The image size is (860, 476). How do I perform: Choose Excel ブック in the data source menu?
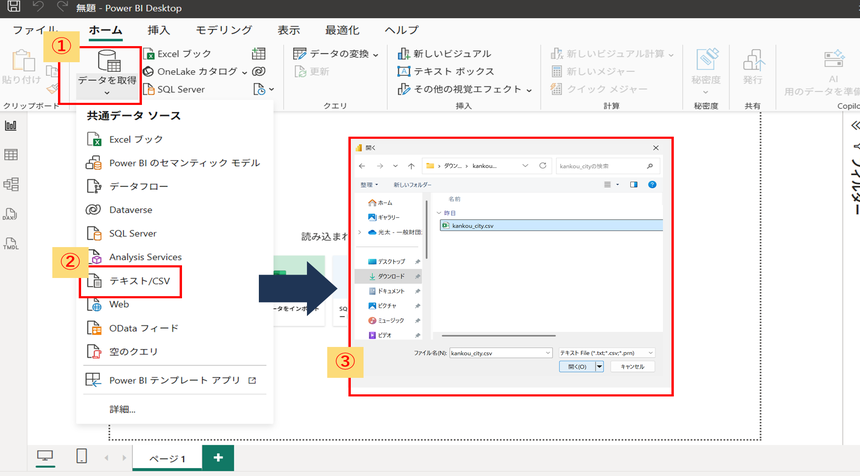[x=174, y=139]
